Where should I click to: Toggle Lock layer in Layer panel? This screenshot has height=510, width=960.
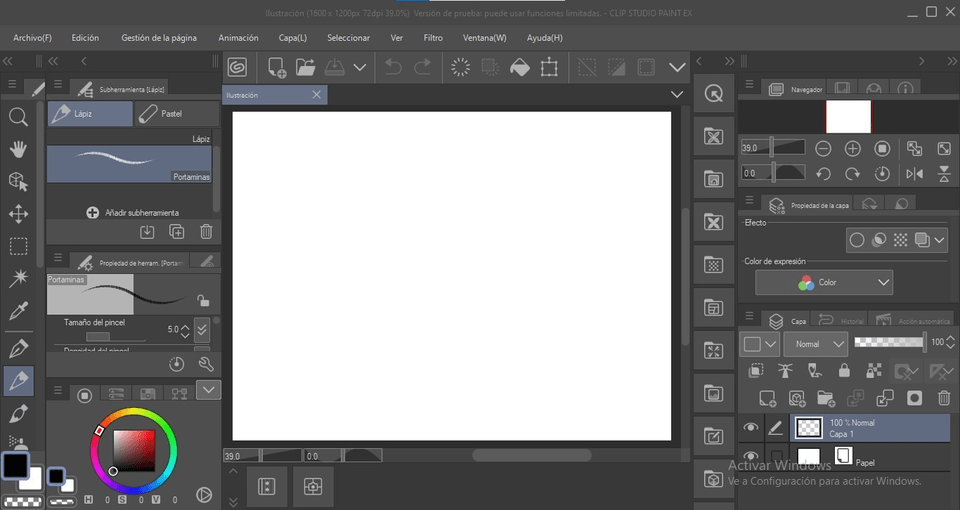click(x=844, y=370)
